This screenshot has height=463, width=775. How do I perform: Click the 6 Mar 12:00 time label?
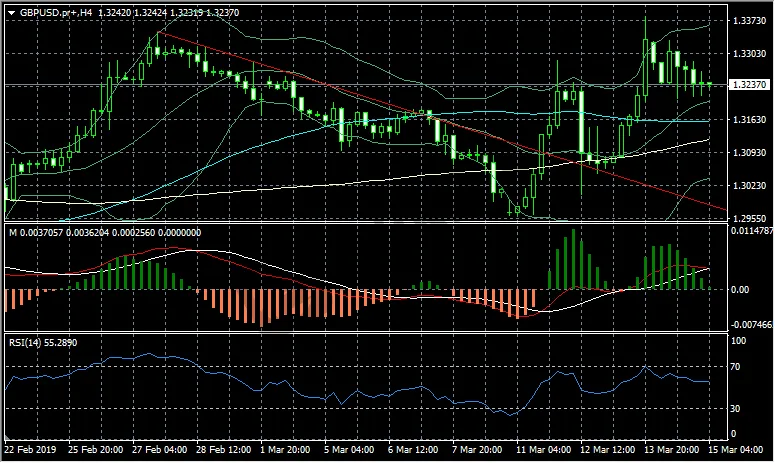(413, 450)
